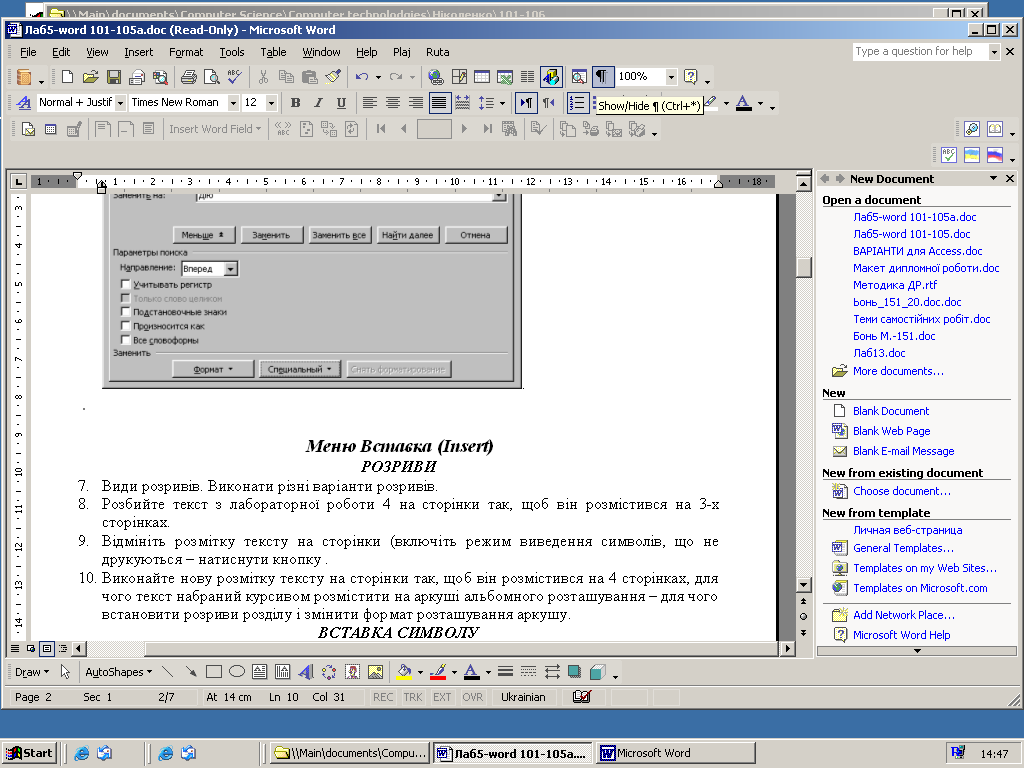The width and height of the screenshot is (1024, 768).
Task: Apply yellow Fill Color bucket in Drawing toolbar
Action: (x=404, y=671)
